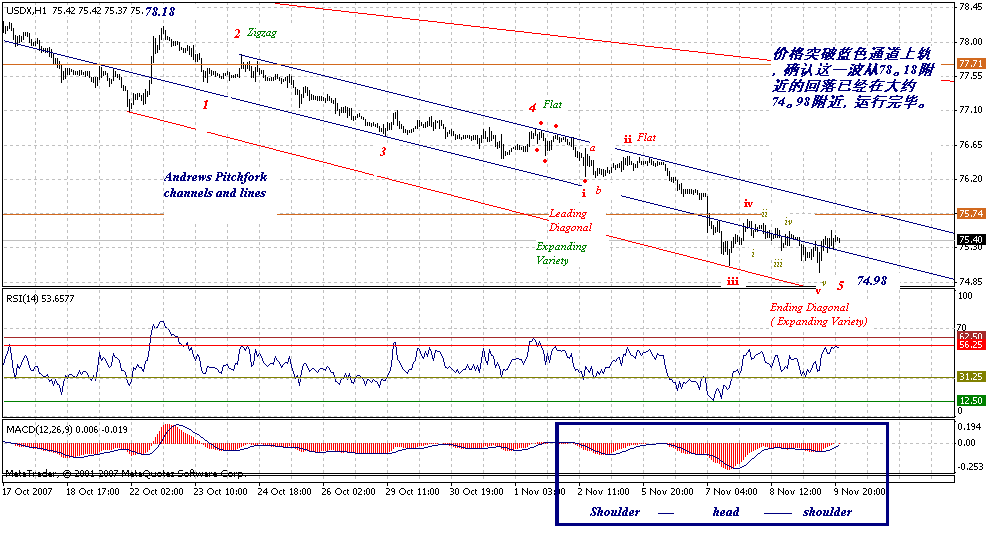Click the green Flat label beside wave 4
The width and height of the screenshot is (992, 548).
click(x=552, y=104)
